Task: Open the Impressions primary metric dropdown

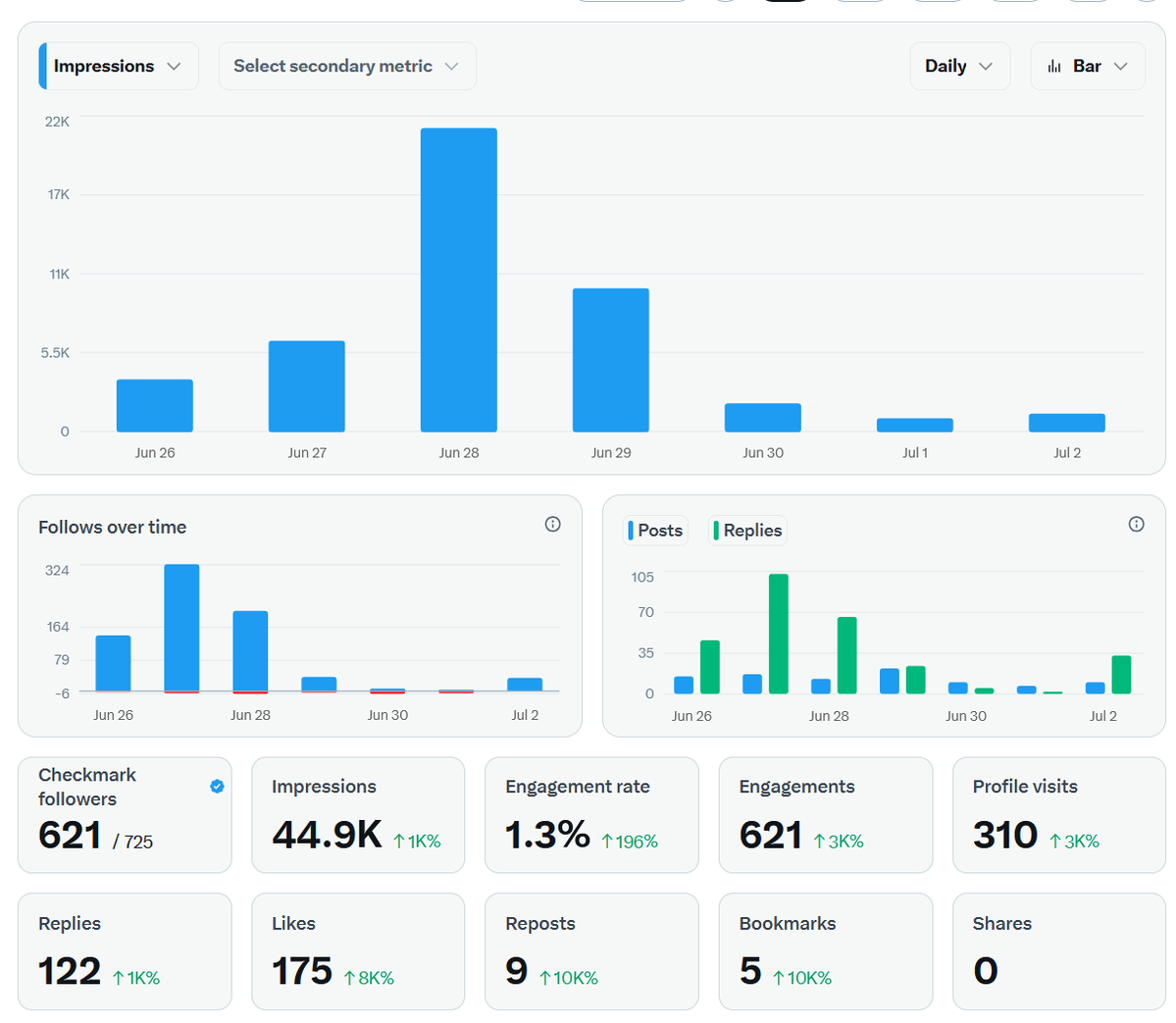Action: point(119,66)
